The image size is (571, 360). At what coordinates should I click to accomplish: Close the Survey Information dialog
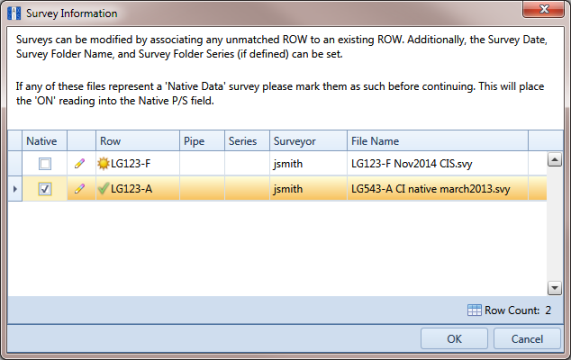544,9
